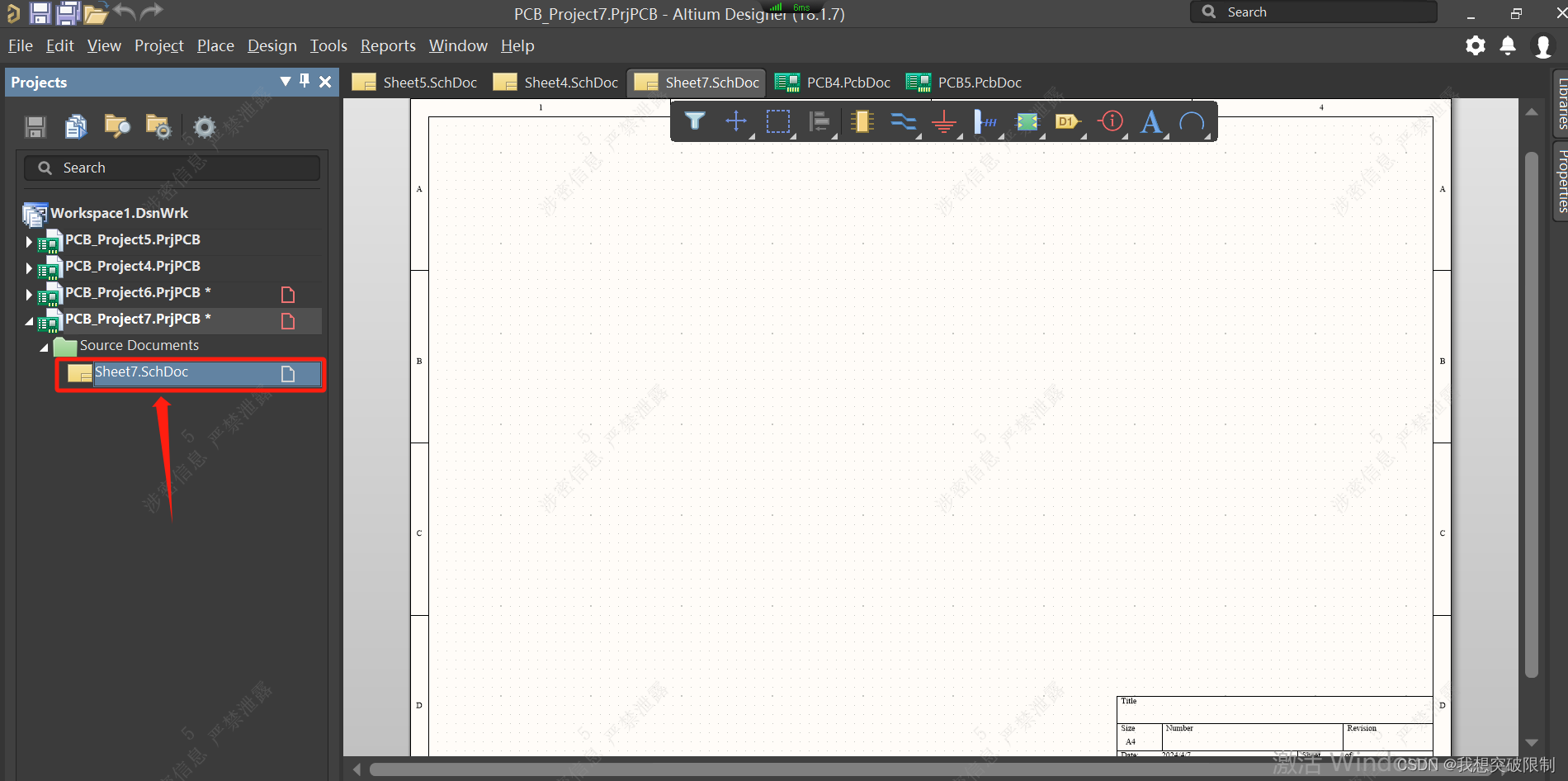Open the Design menu
Screen dimensions: 1568x781
[272, 45]
